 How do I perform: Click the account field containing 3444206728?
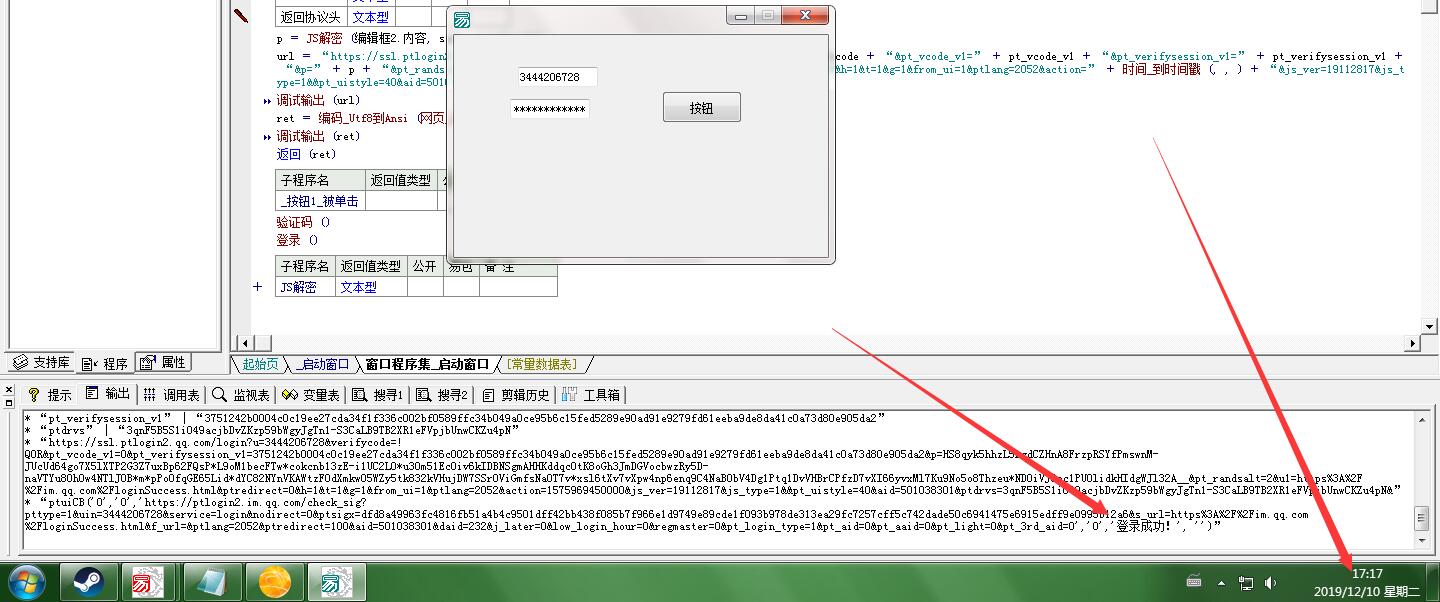pyautogui.click(x=557, y=77)
